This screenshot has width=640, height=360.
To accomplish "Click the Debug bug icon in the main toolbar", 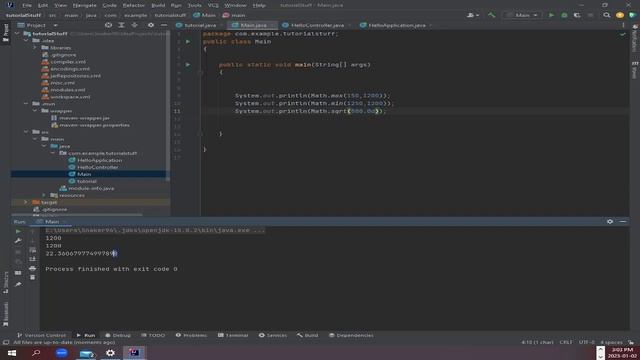I will 564,15.
